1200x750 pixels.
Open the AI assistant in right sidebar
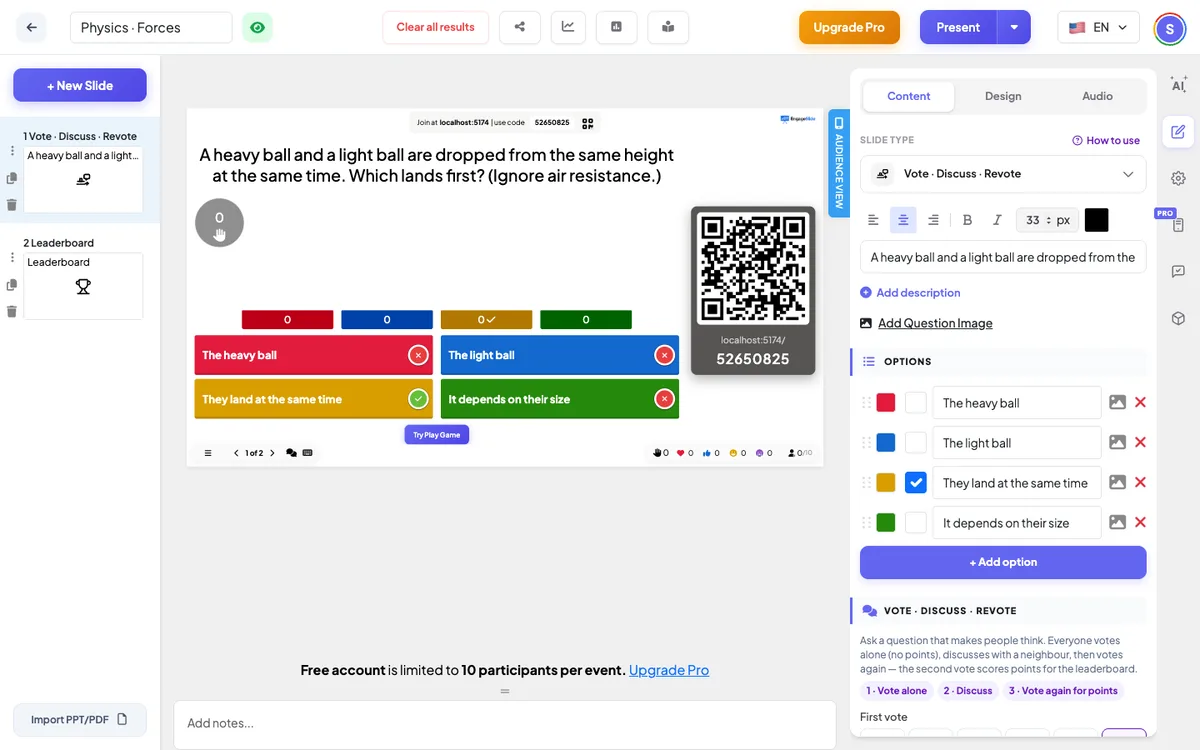(1178, 85)
